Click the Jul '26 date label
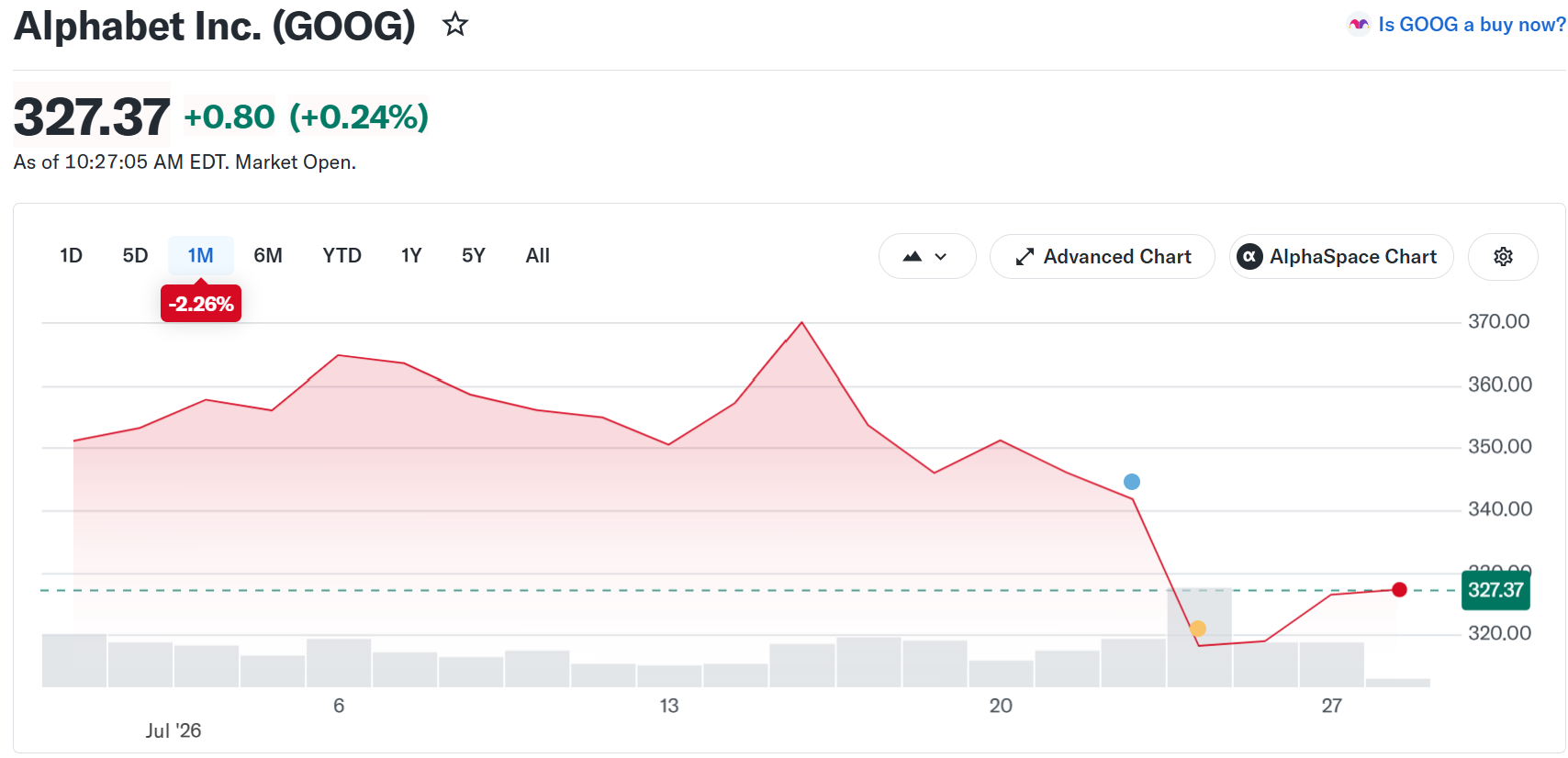 173,730
